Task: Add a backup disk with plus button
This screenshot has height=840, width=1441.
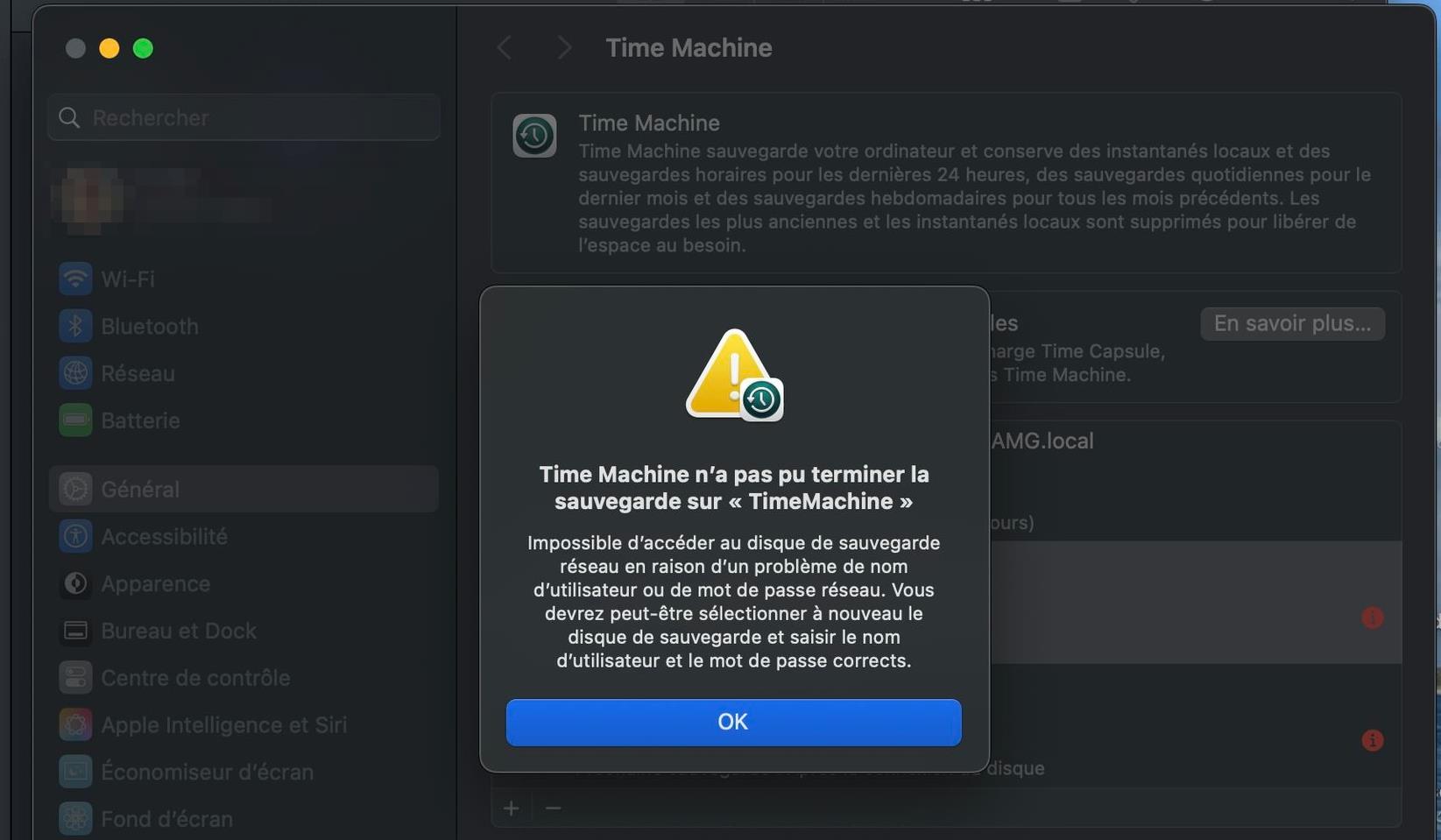Action: [x=512, y=808]
